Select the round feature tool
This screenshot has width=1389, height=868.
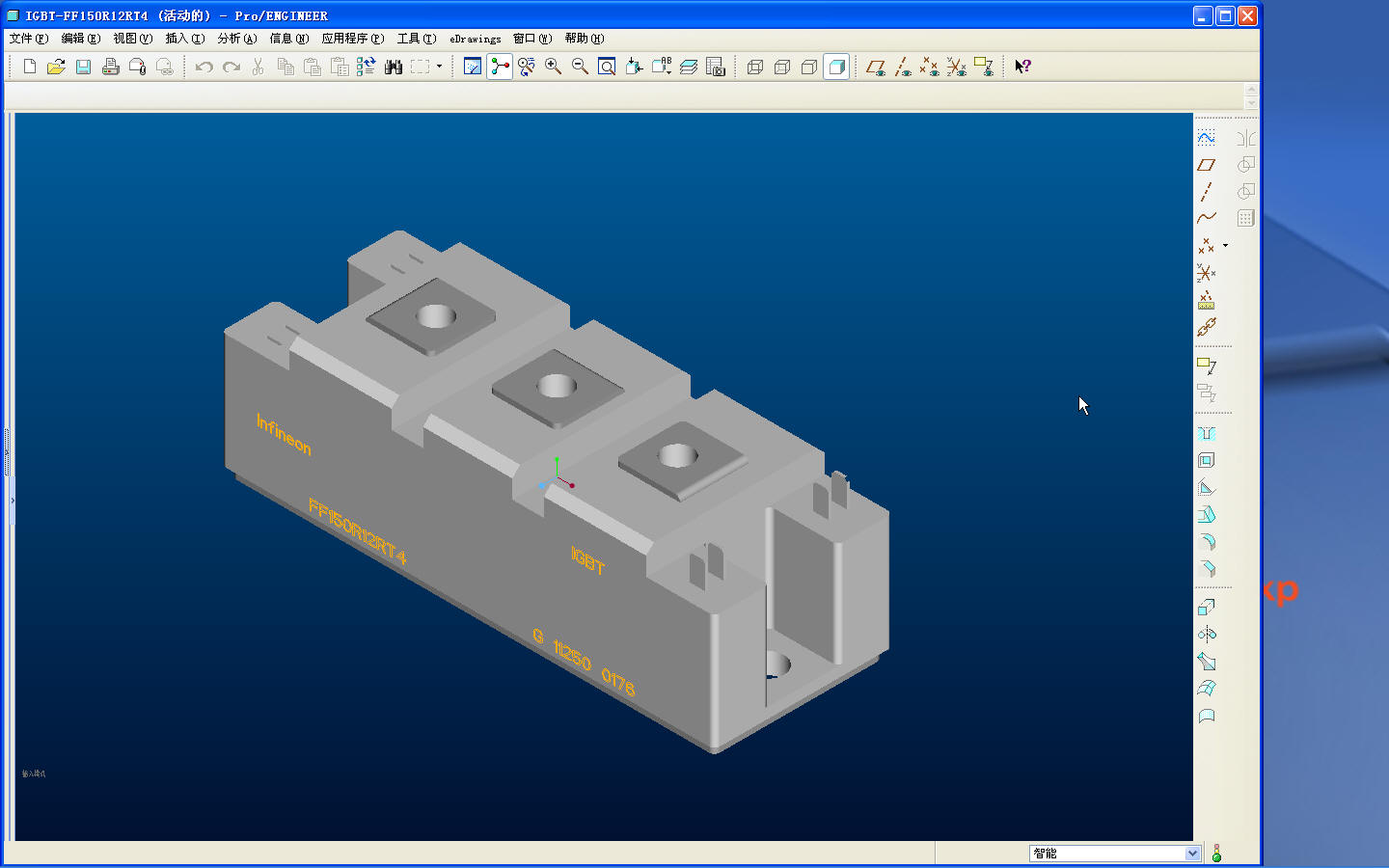pyautogui.click(x=1206, y=541)
